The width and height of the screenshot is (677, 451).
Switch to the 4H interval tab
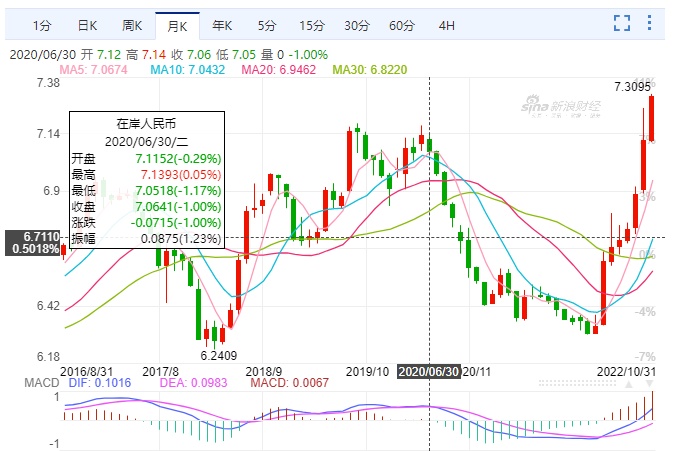446,24
